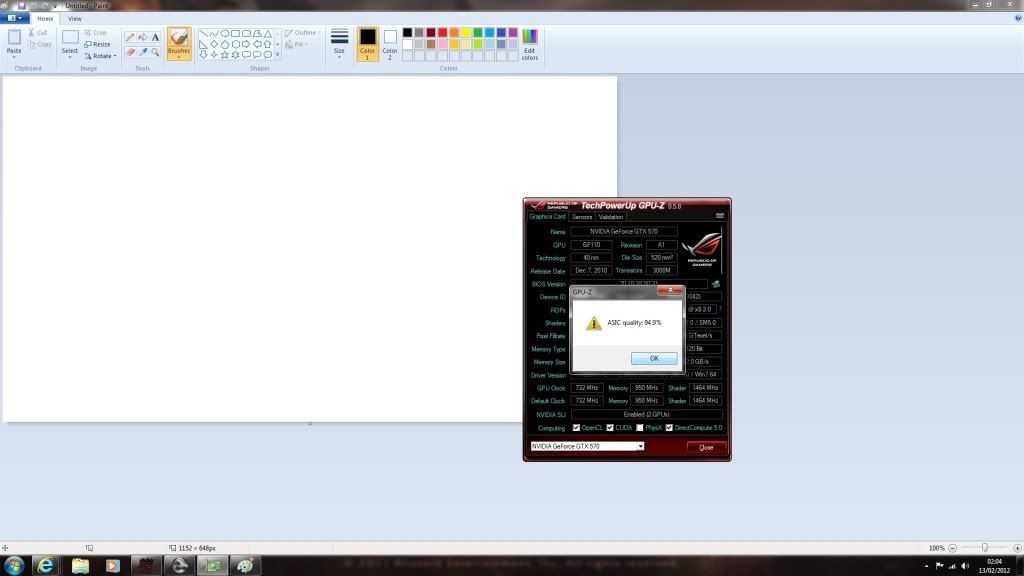Open Windows Explorer folder from the taskbar
Screen dimensions: 1024x576
tap(80, 566)
